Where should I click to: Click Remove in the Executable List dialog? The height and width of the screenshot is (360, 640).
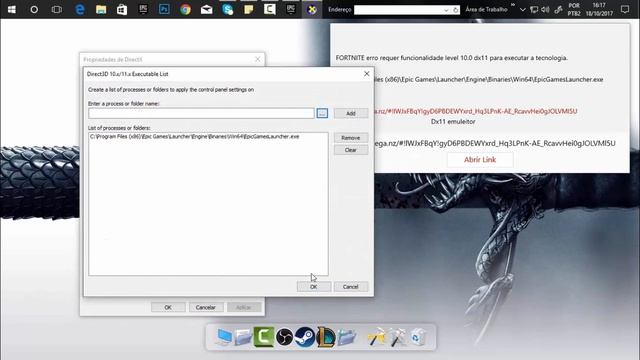pyautogui.click(x=351, y=138)
